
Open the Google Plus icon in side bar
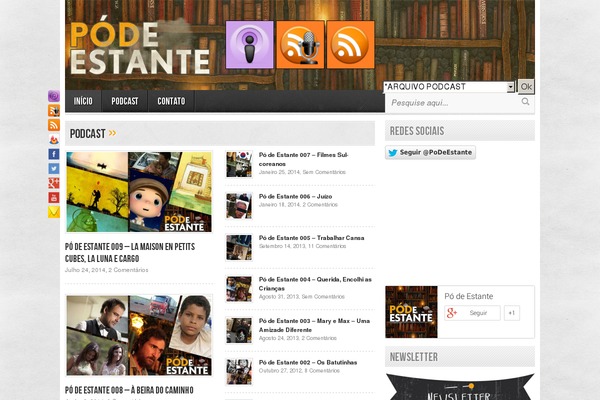click(54, 183)
